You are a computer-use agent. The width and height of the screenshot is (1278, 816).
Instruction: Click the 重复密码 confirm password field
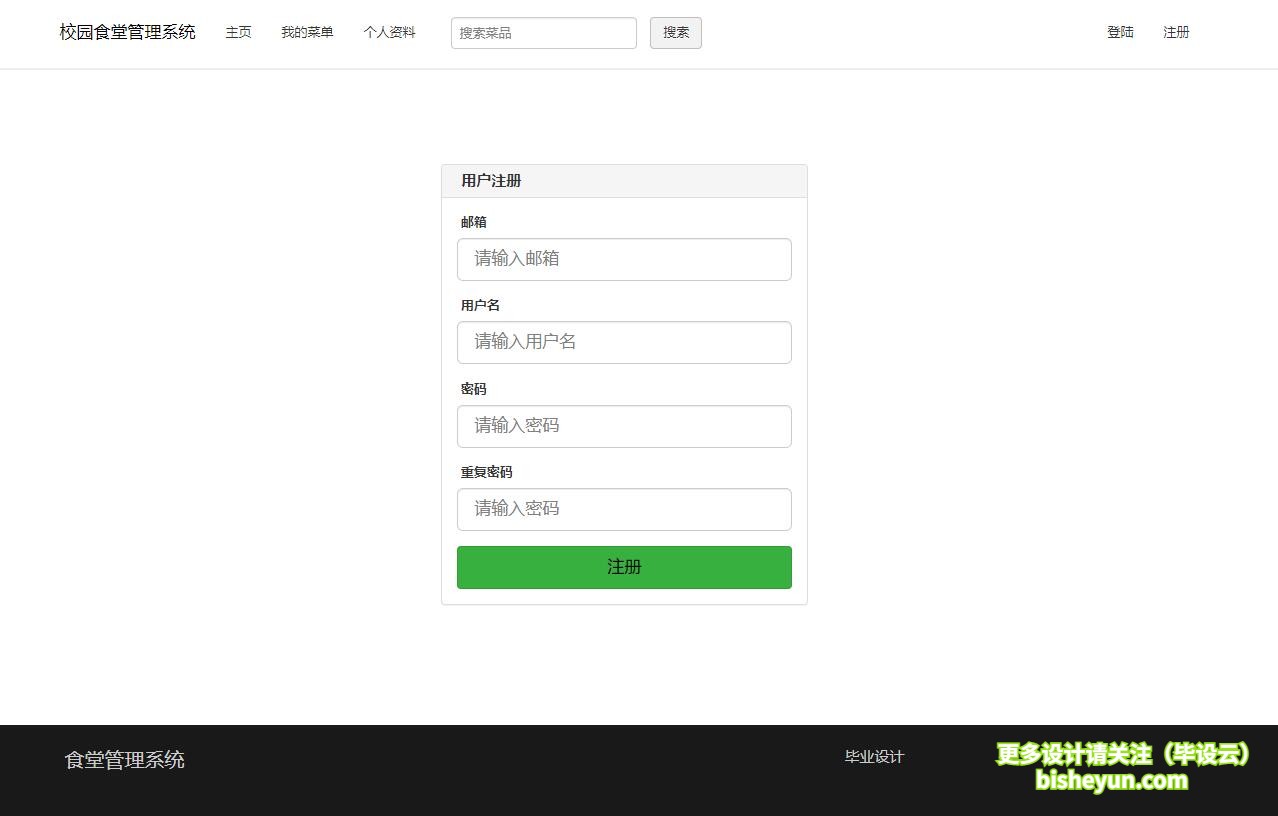click(x=624, y=509)
